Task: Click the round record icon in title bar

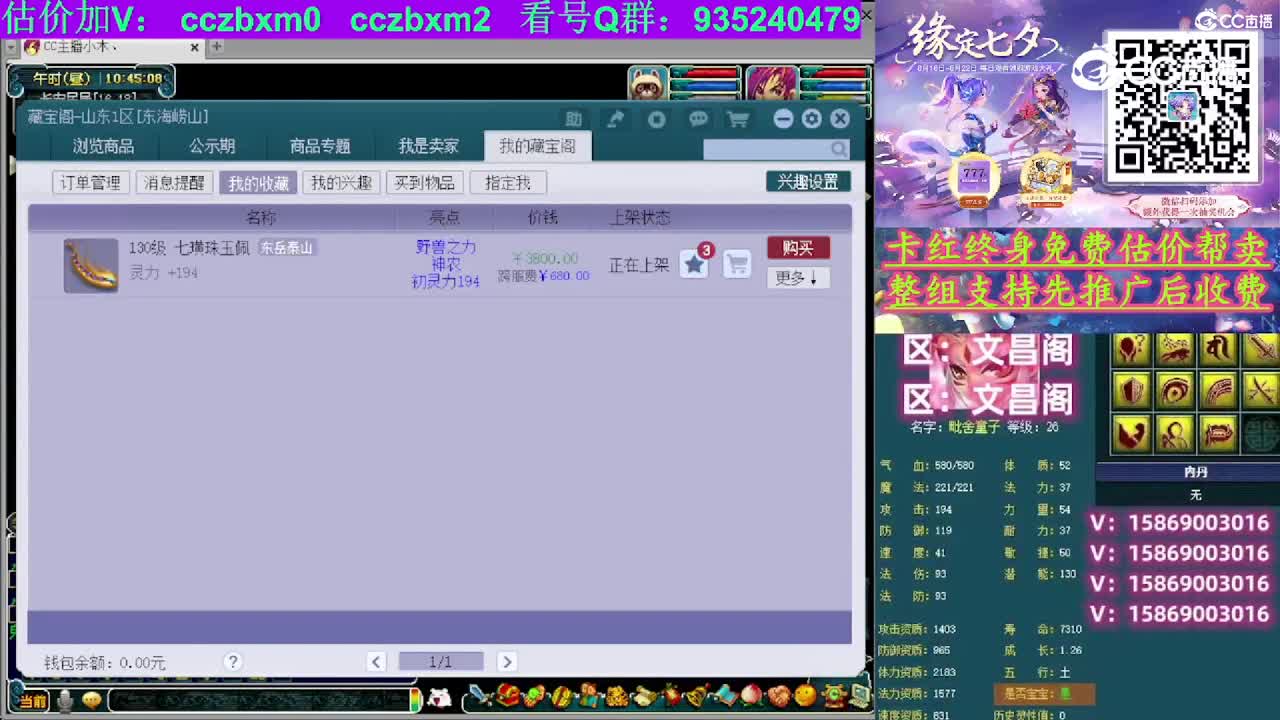Action: [x=656, y=119]
